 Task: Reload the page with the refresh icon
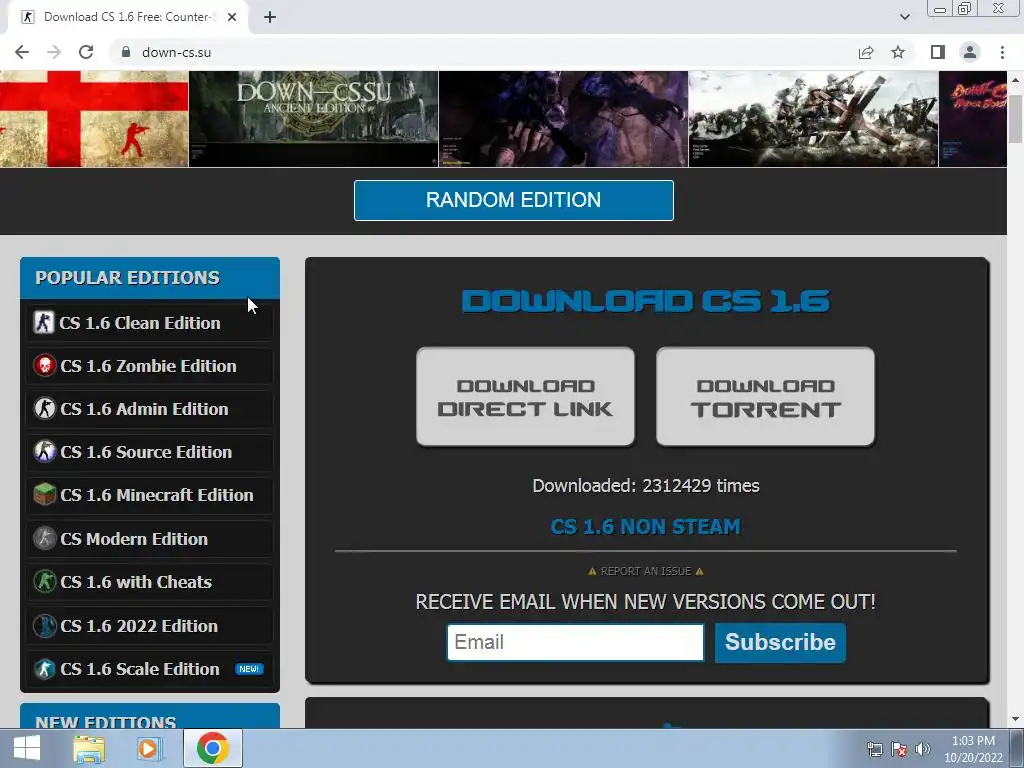(x=86, y=52)
